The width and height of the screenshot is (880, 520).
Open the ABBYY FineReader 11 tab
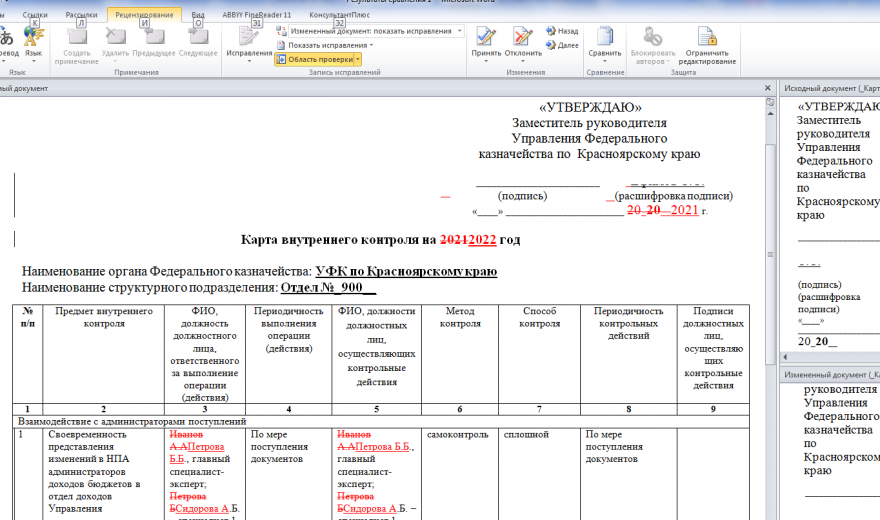point(256,15)
